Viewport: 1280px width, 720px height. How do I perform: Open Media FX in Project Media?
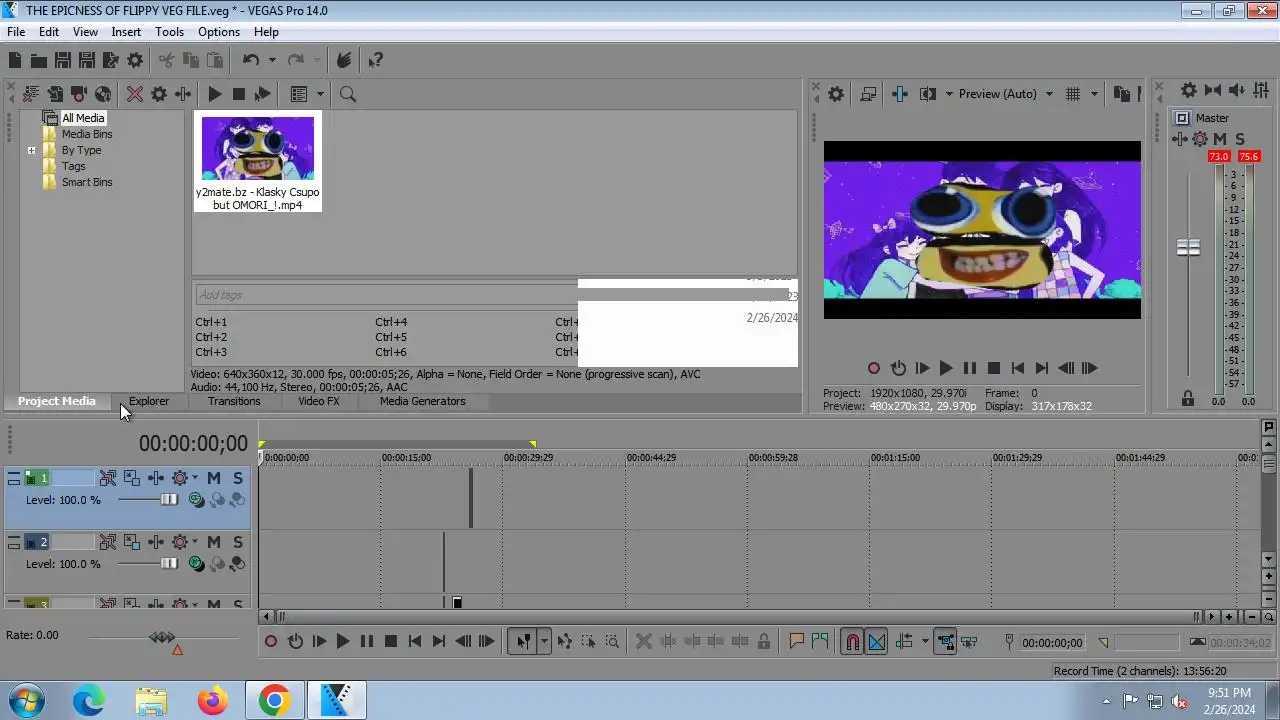(183, 94)
